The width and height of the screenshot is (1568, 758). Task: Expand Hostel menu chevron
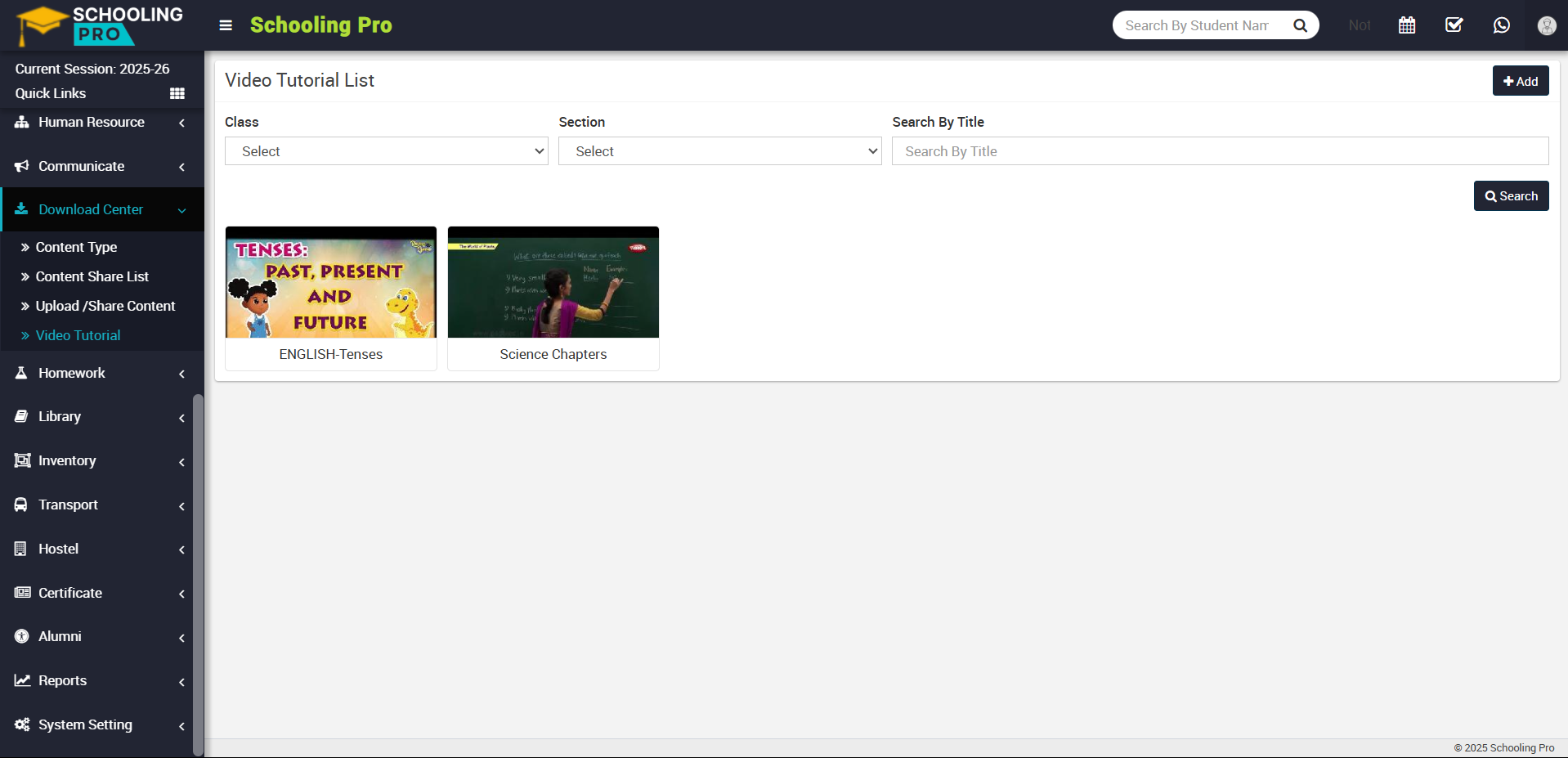point(181,549)
